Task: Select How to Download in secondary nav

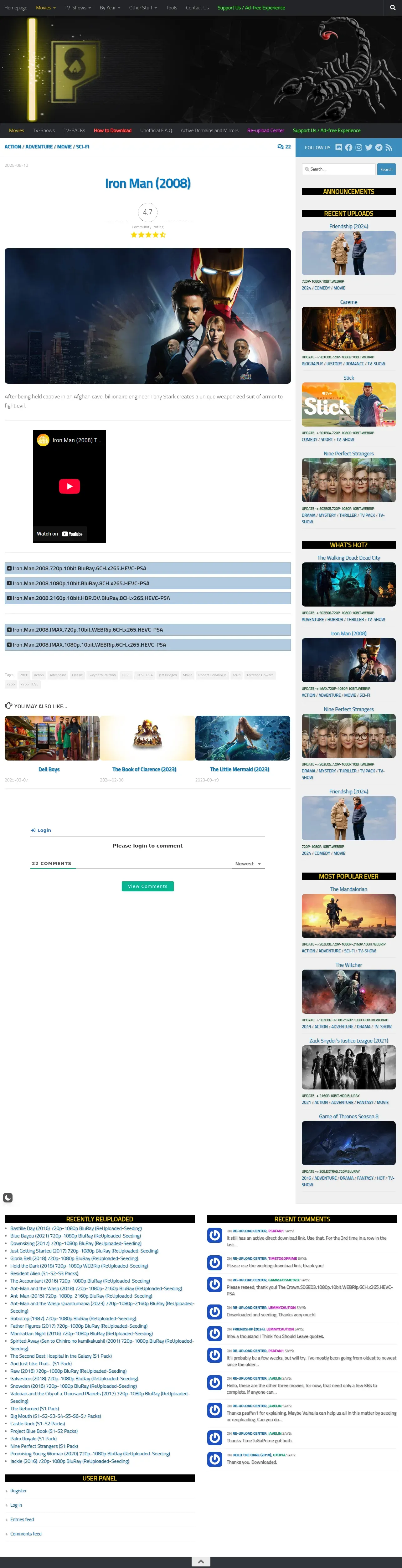Action: pos(113,130)
